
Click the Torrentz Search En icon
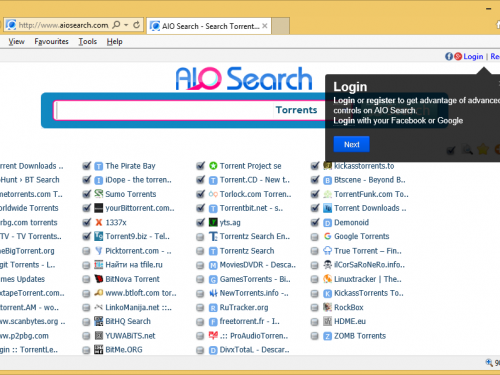[x=213, y=236]
